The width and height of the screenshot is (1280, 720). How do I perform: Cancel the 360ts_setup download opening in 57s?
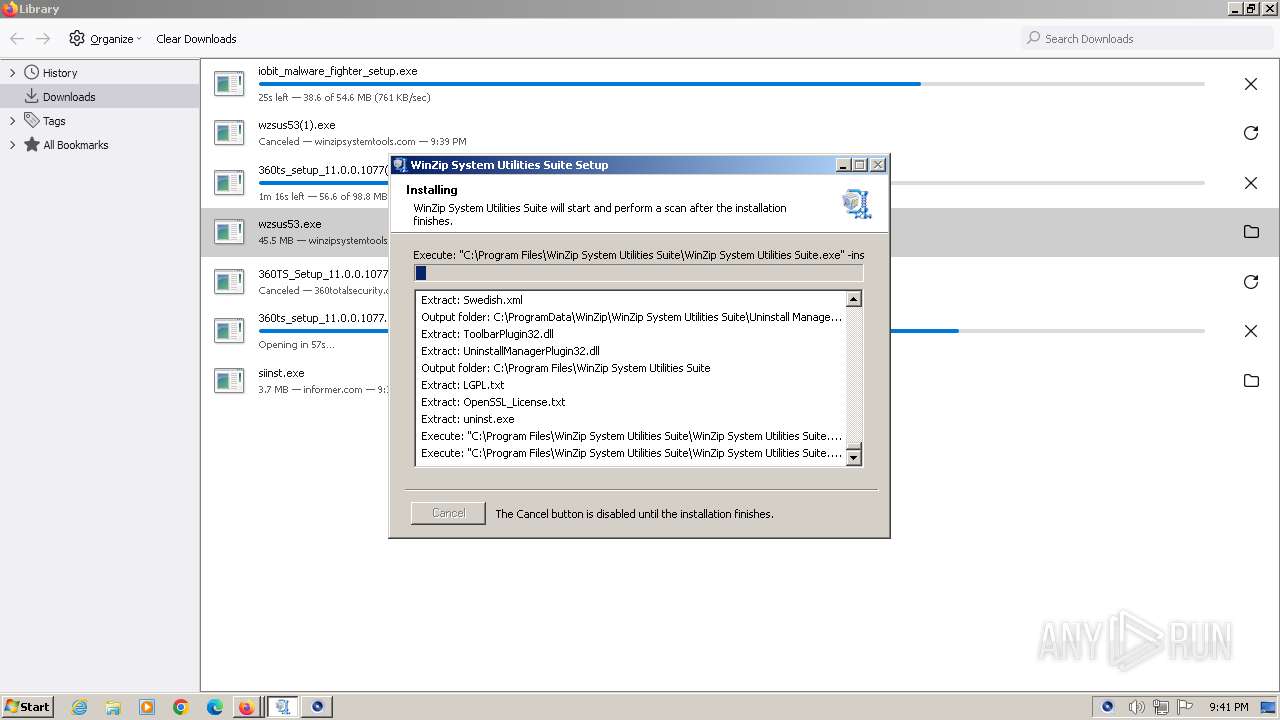coord(1250,331)
